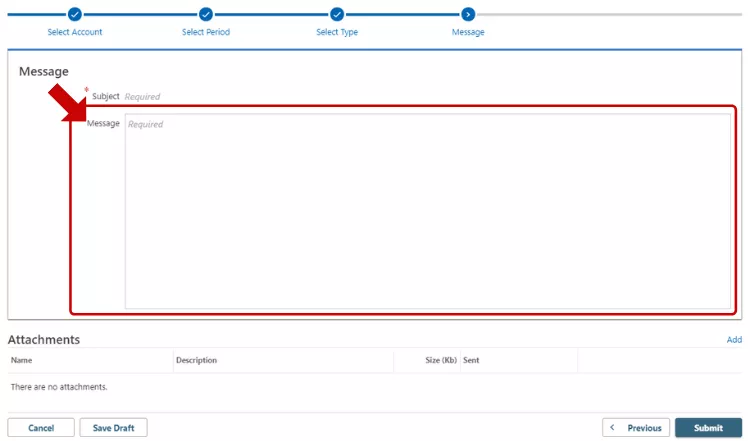This screenshot has width=750, height=441.
Task: Click the Add attachment link
Action: point(734,340)
